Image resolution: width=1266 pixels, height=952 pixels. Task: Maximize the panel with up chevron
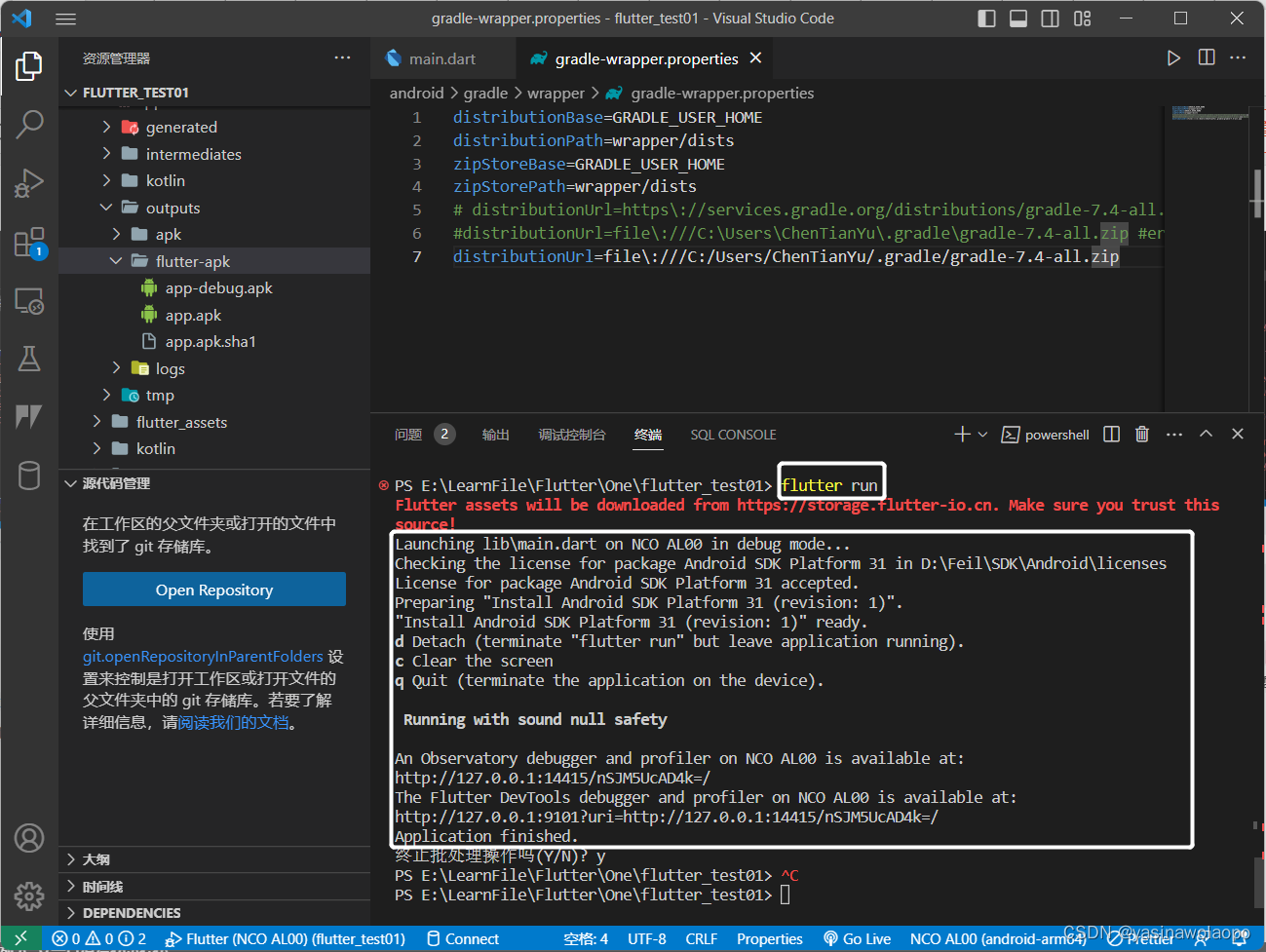point(1206,434)
